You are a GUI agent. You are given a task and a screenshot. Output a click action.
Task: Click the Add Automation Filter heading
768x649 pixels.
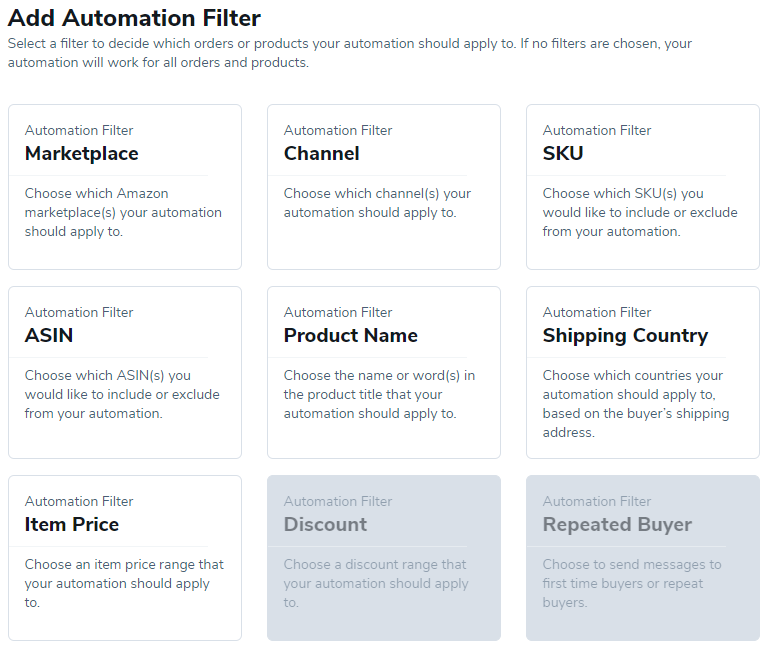(x=134, y=18)
